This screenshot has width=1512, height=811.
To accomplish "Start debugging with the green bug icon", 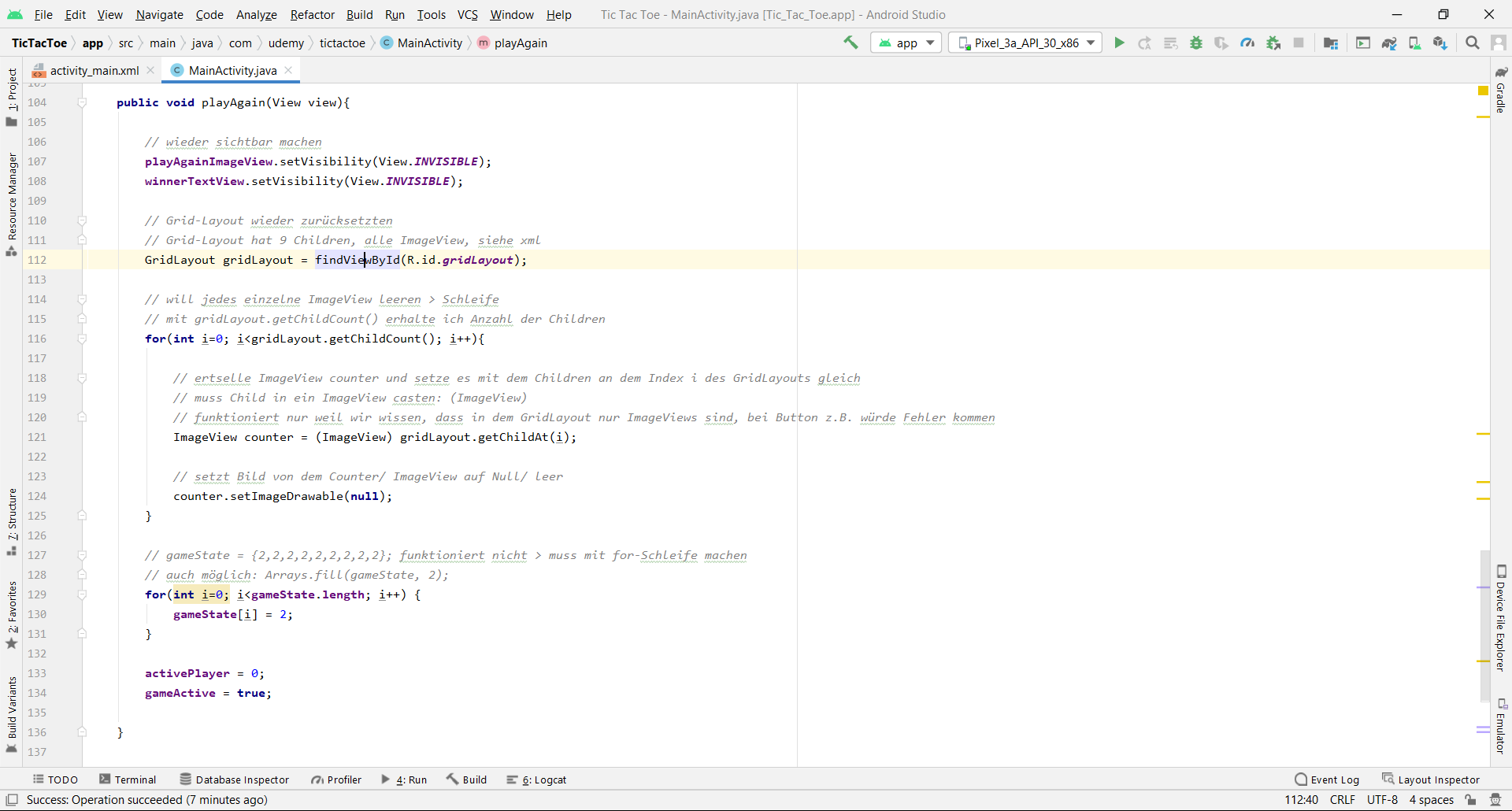I will tap(1196, 43).
